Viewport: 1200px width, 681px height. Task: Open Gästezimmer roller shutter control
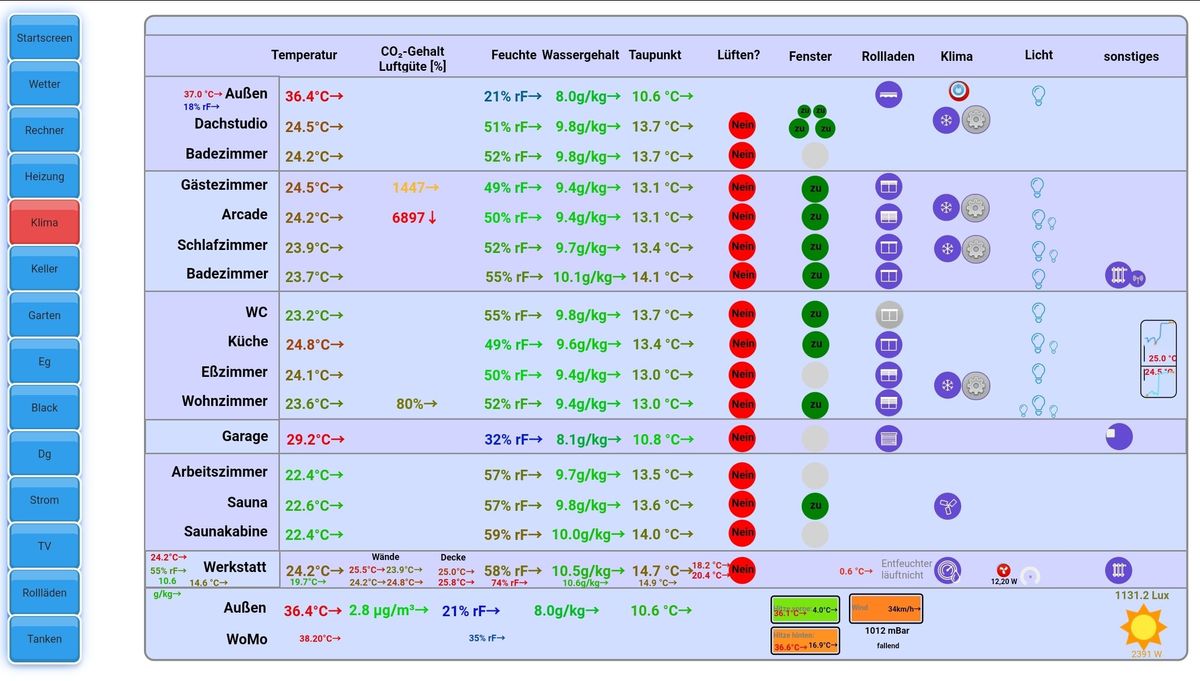888,187
